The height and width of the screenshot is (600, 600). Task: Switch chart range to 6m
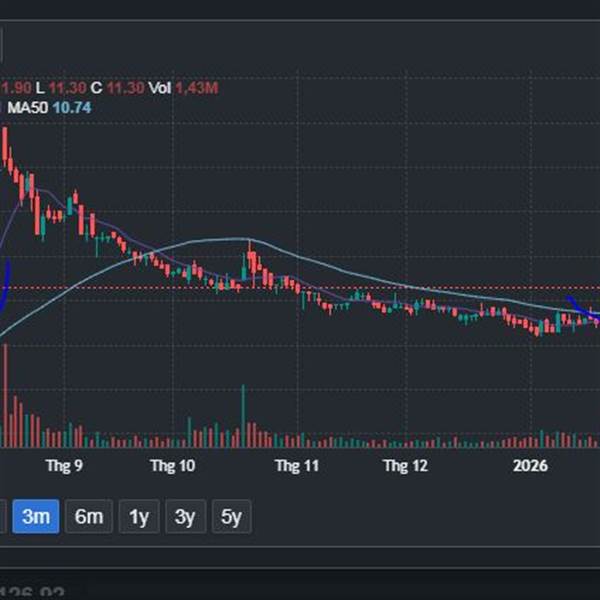88,517
